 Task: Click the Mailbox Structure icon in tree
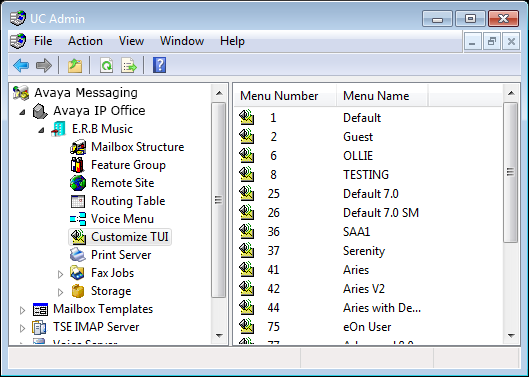tap(78, 147)
